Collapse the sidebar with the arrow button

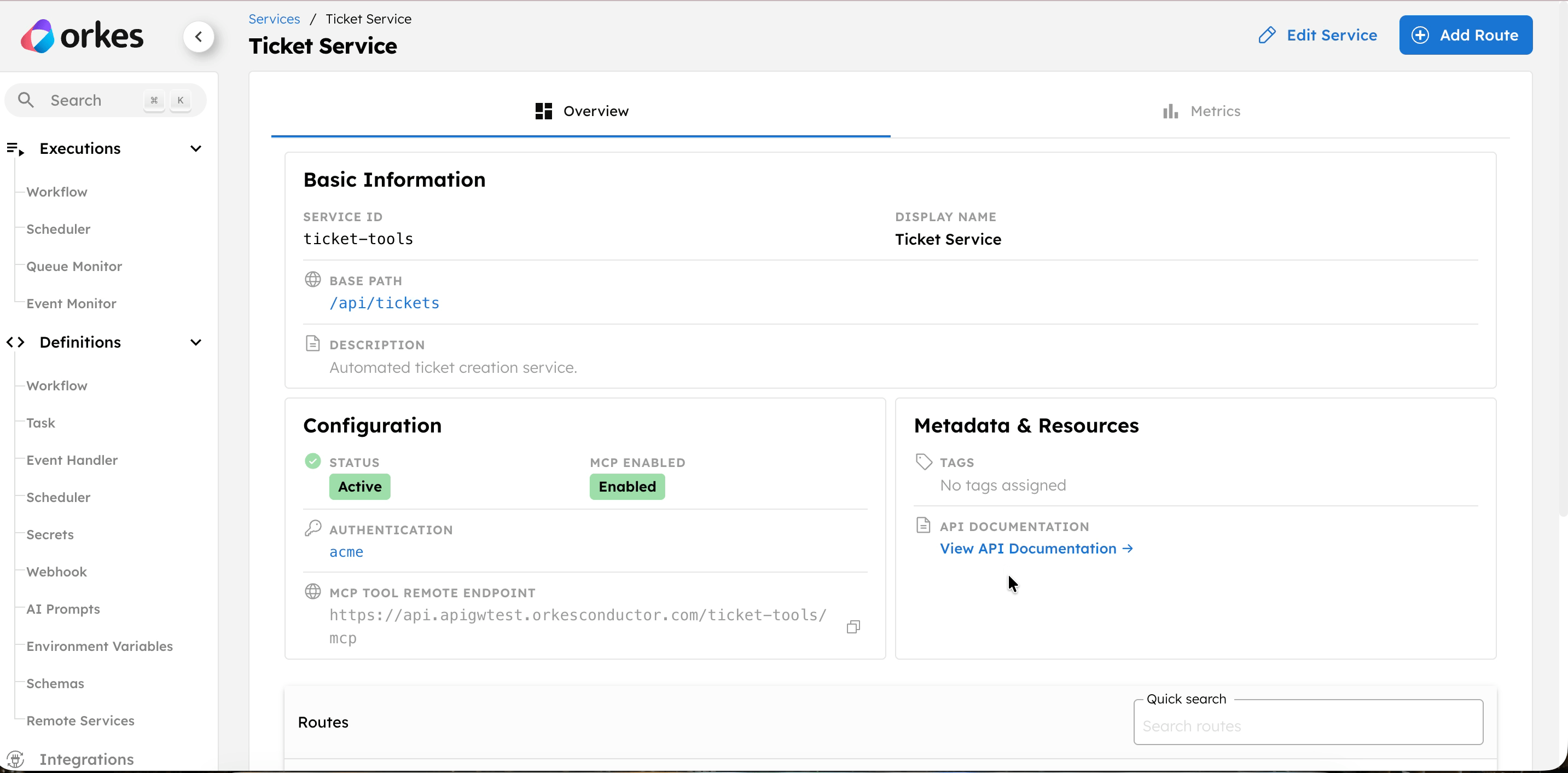pos(200,37)
